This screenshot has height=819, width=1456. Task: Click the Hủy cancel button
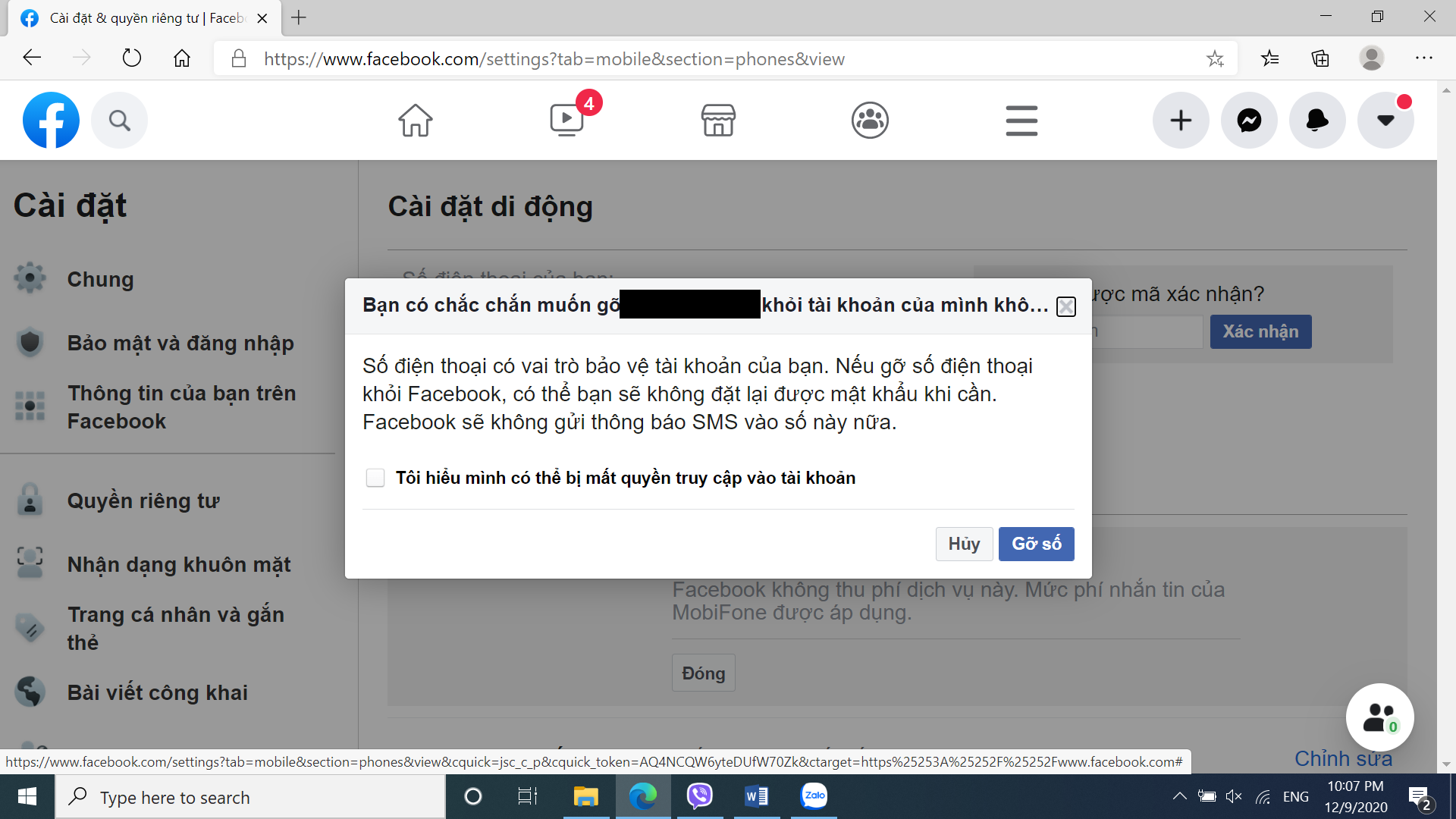[964, 544]
